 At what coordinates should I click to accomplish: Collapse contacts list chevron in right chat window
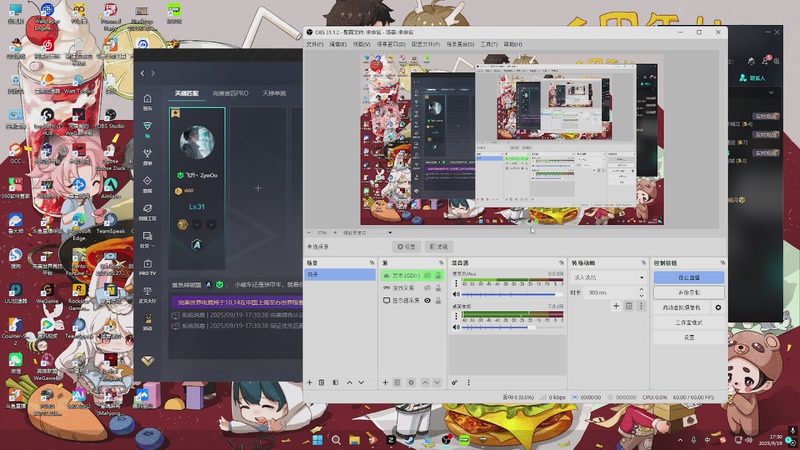coord(771,93)
